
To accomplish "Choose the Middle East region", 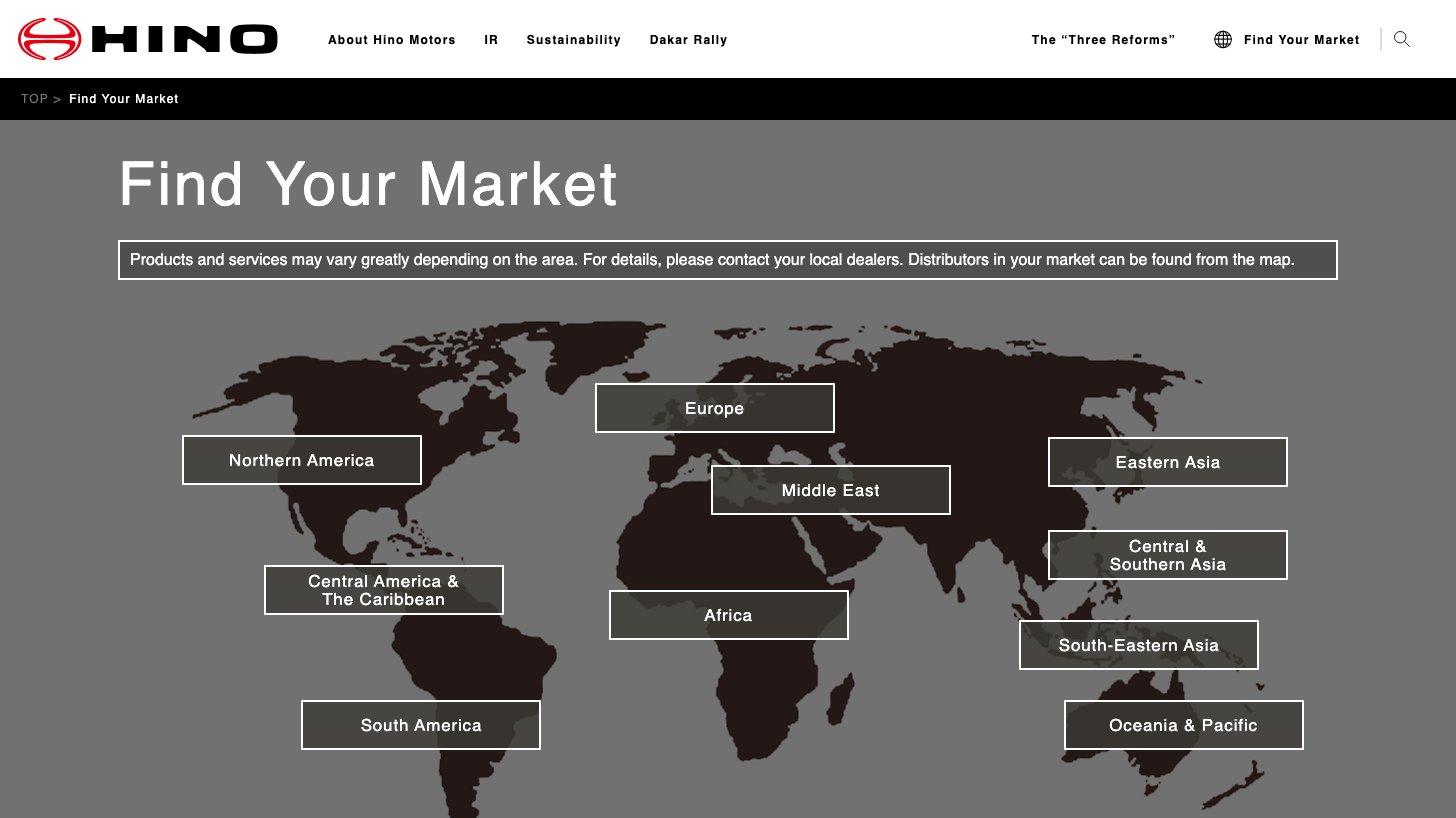I will (831, 490).
